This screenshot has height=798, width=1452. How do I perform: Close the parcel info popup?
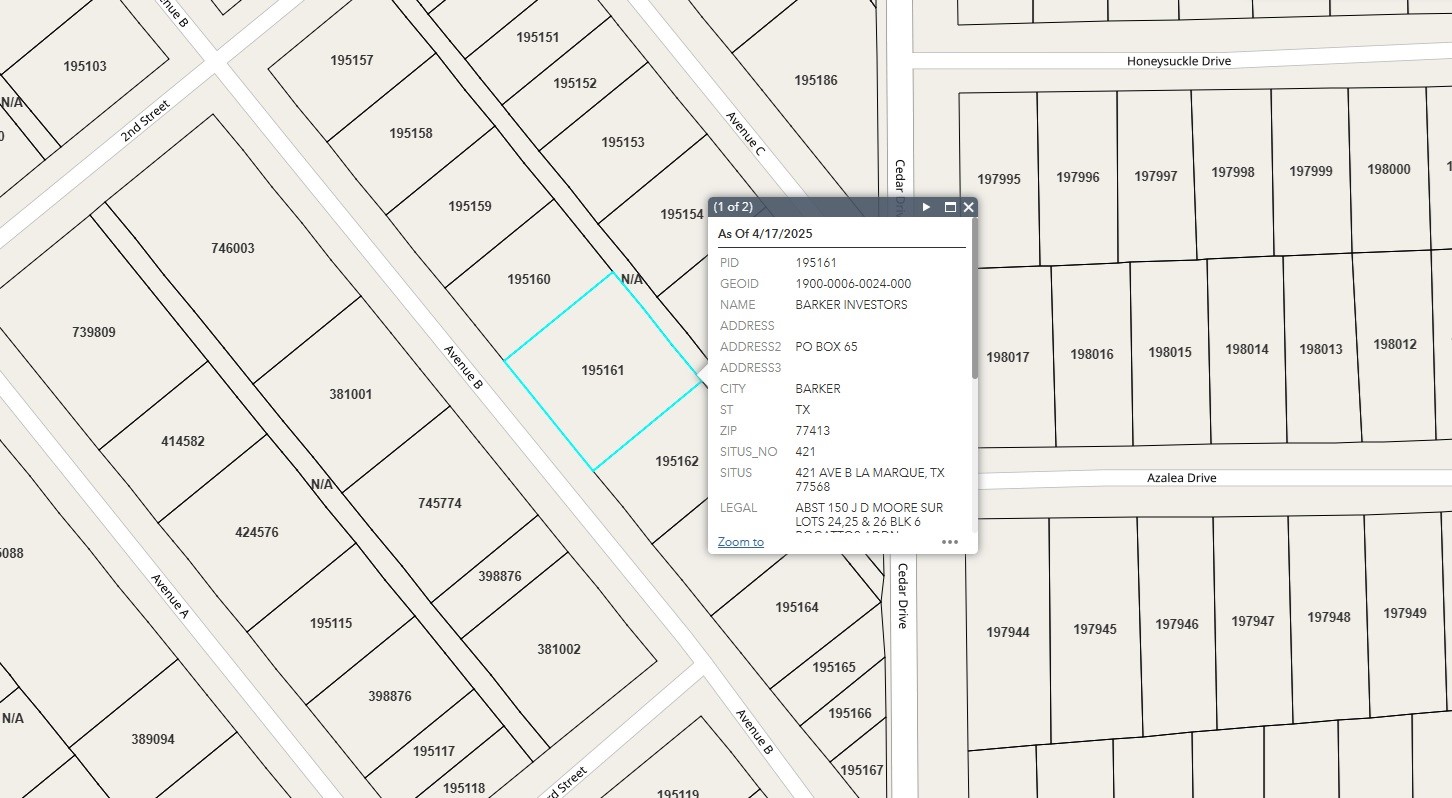968,207
